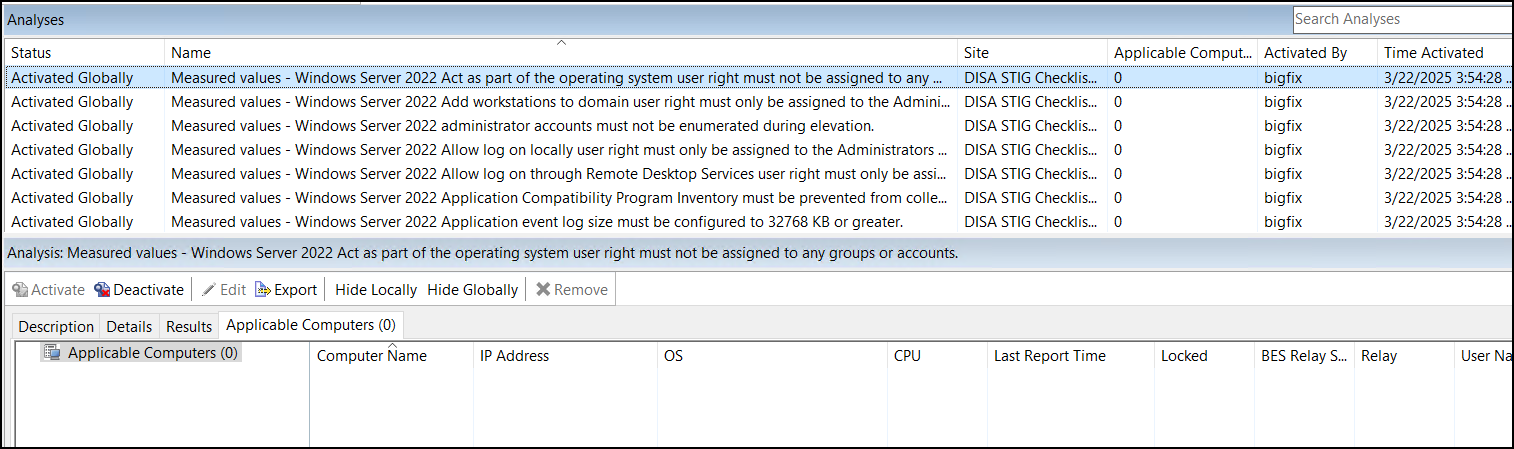Select the Applicable Computers tree node icon
The image size is (1514, 449).
point(52,353)
